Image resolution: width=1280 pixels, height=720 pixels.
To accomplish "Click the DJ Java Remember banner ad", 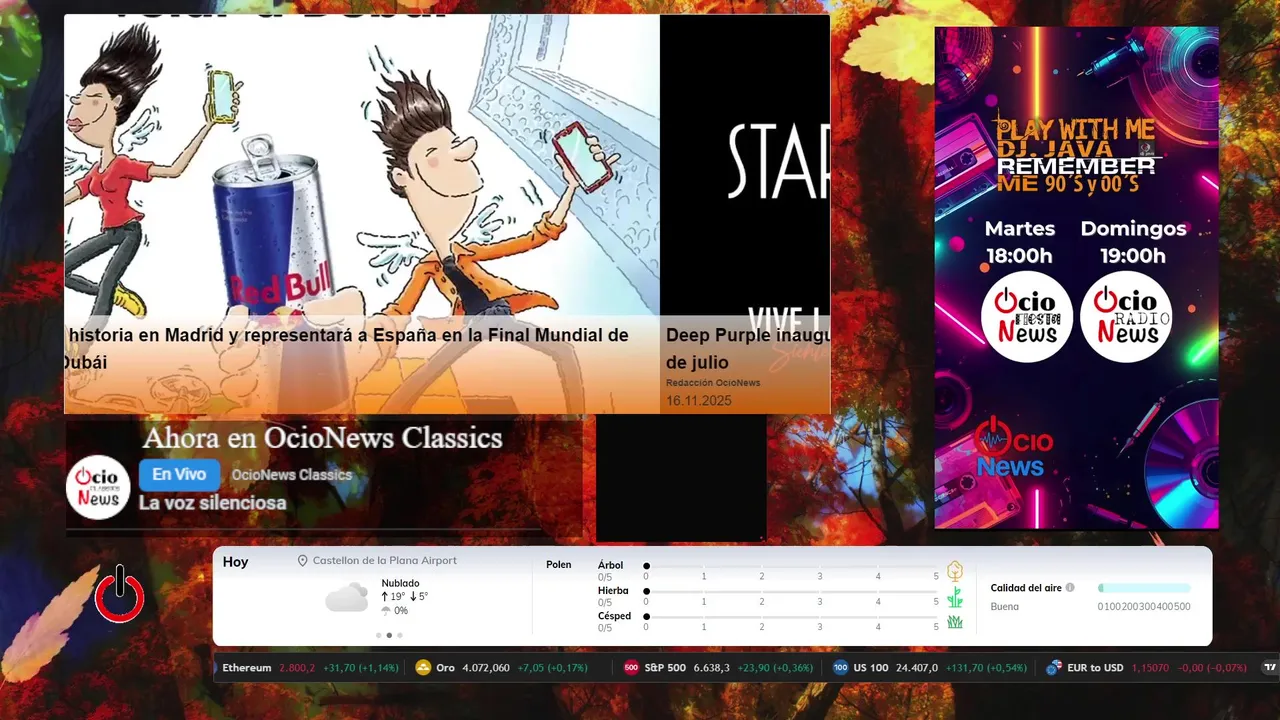I will (x=1077, y=277).
